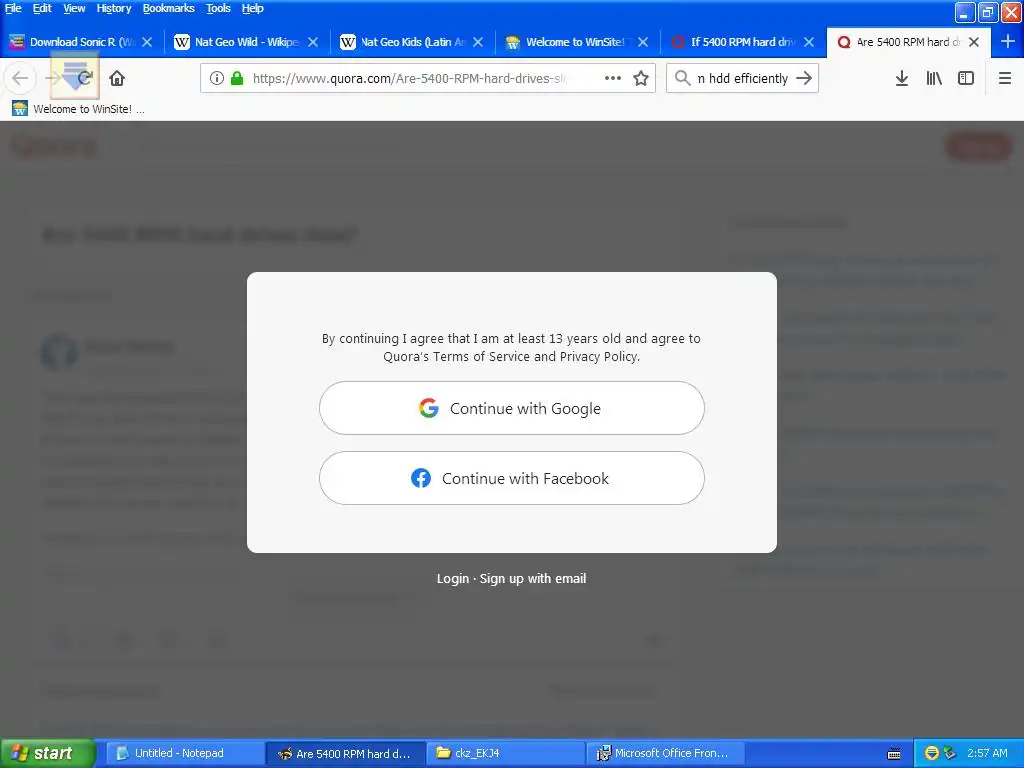Bookmark this page with the star

click(x=641, y=78)
